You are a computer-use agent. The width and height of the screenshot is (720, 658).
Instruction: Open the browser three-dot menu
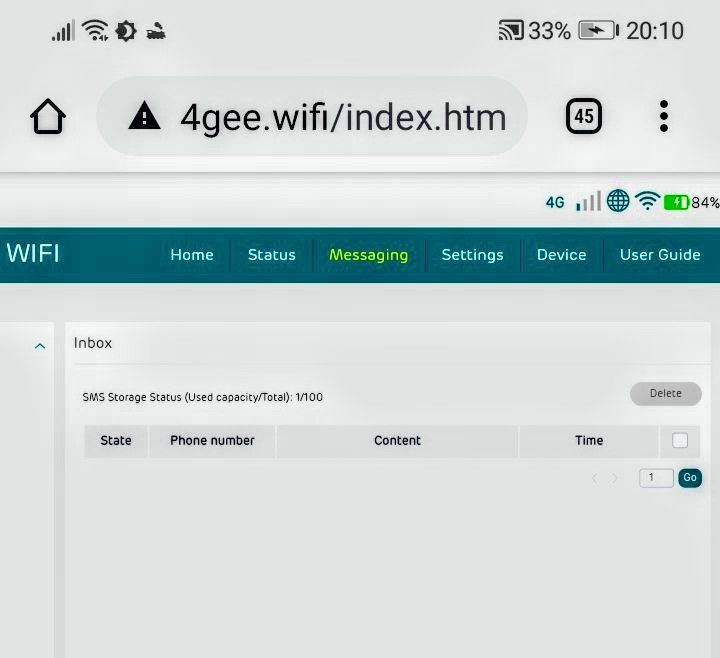664,116
